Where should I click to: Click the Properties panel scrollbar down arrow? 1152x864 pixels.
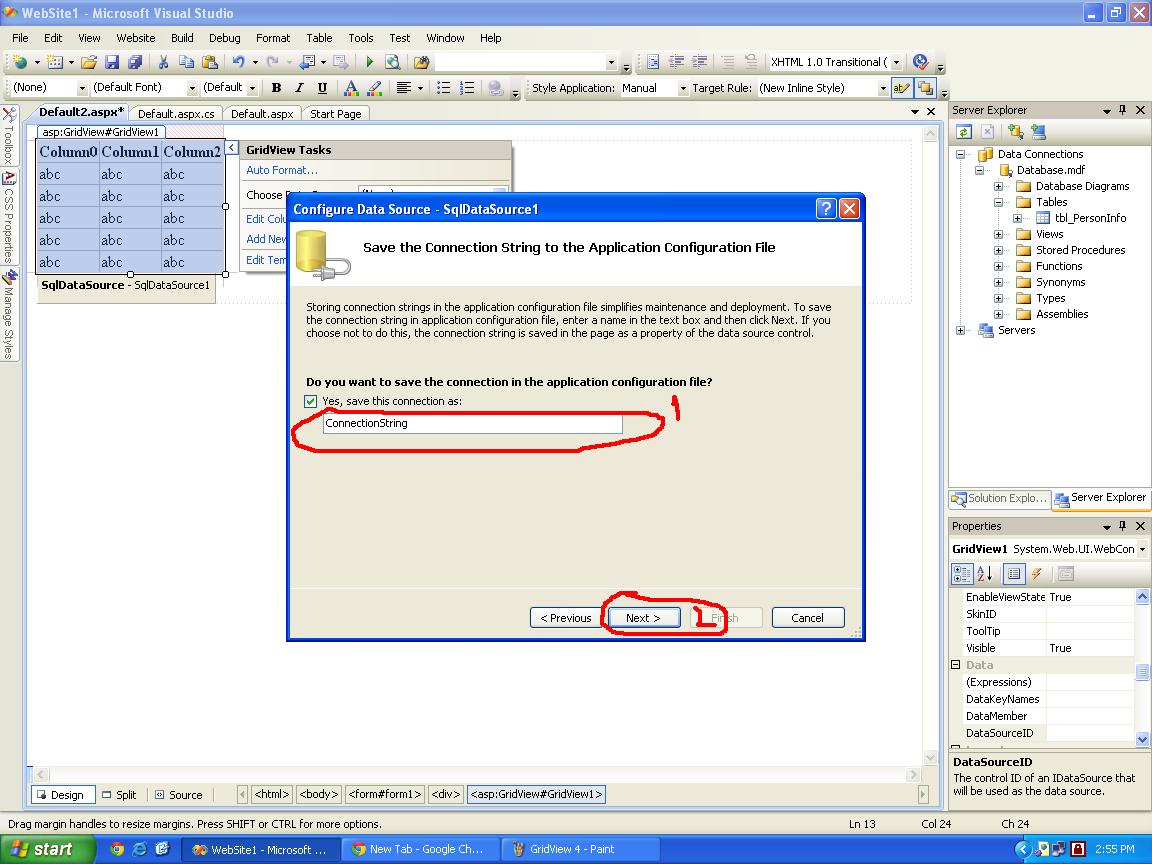click(x=1142, y=739)
